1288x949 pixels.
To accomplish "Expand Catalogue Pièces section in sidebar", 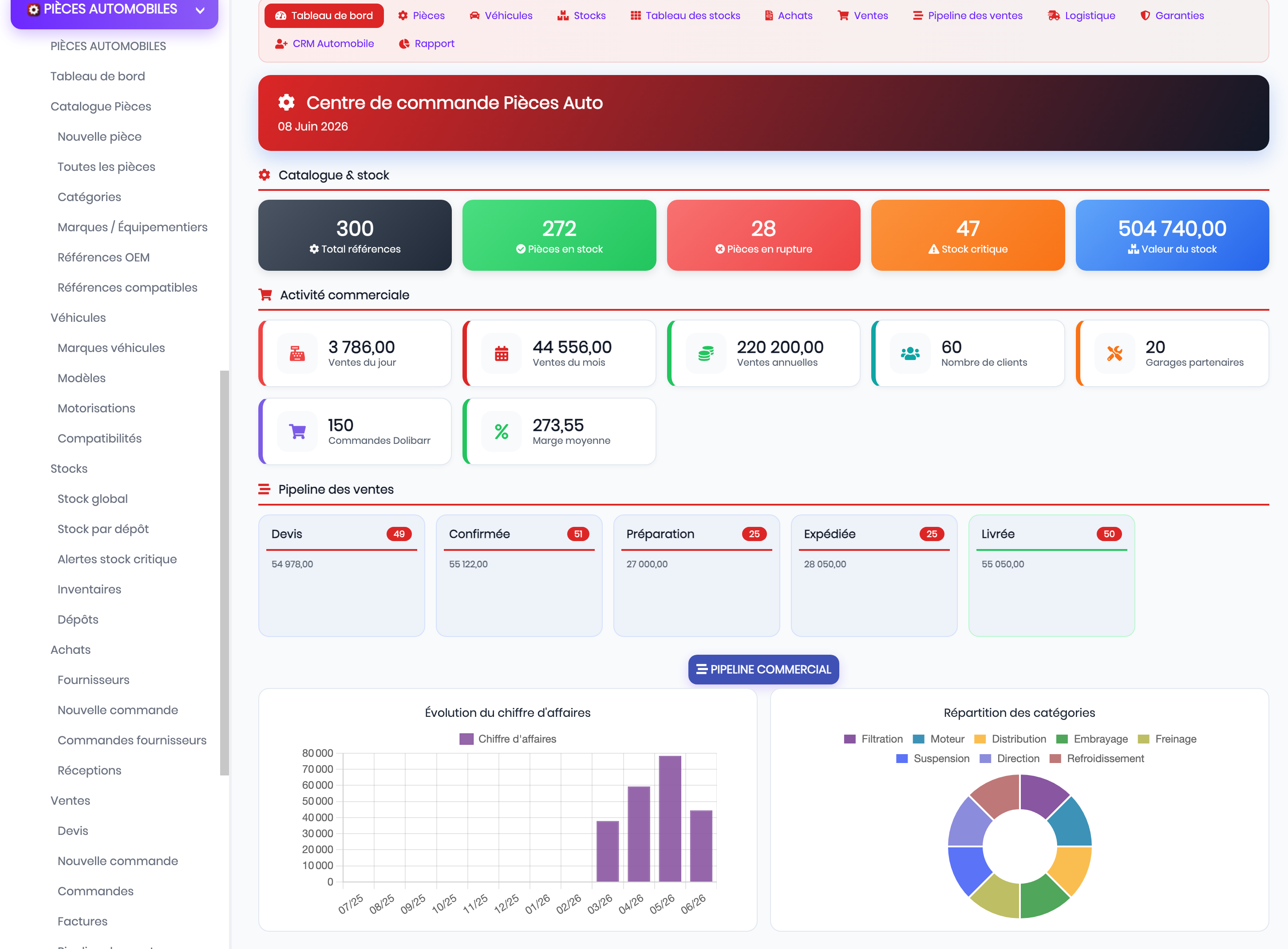I will tap(100, 106).
